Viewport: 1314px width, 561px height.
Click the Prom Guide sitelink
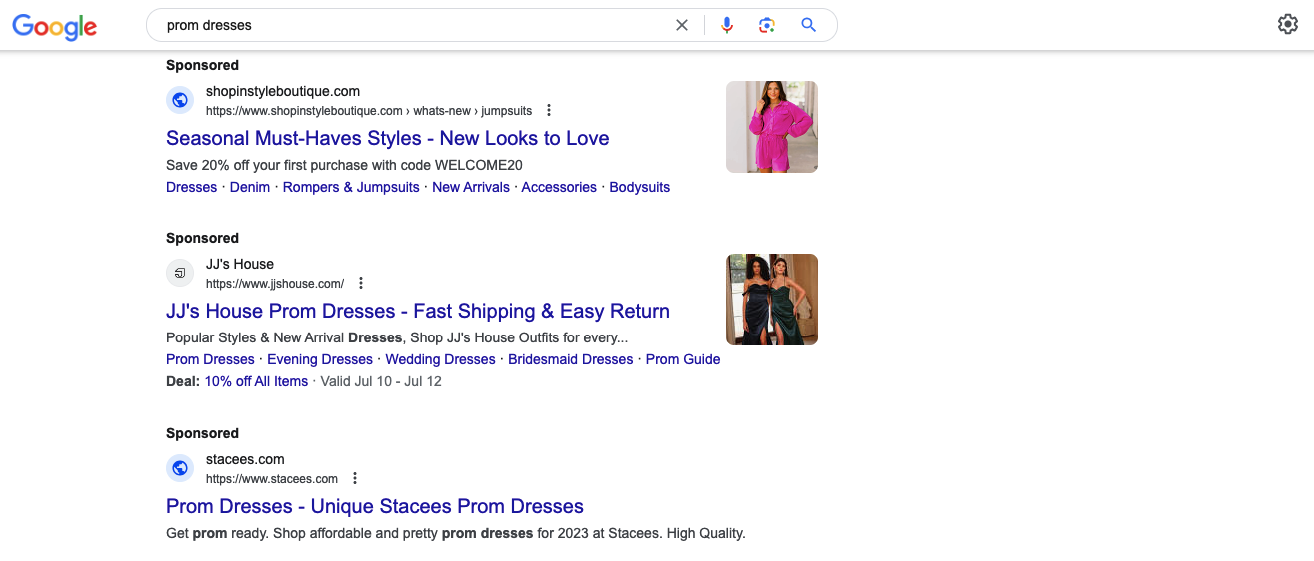pyautogui.click(x=683, y=359)
